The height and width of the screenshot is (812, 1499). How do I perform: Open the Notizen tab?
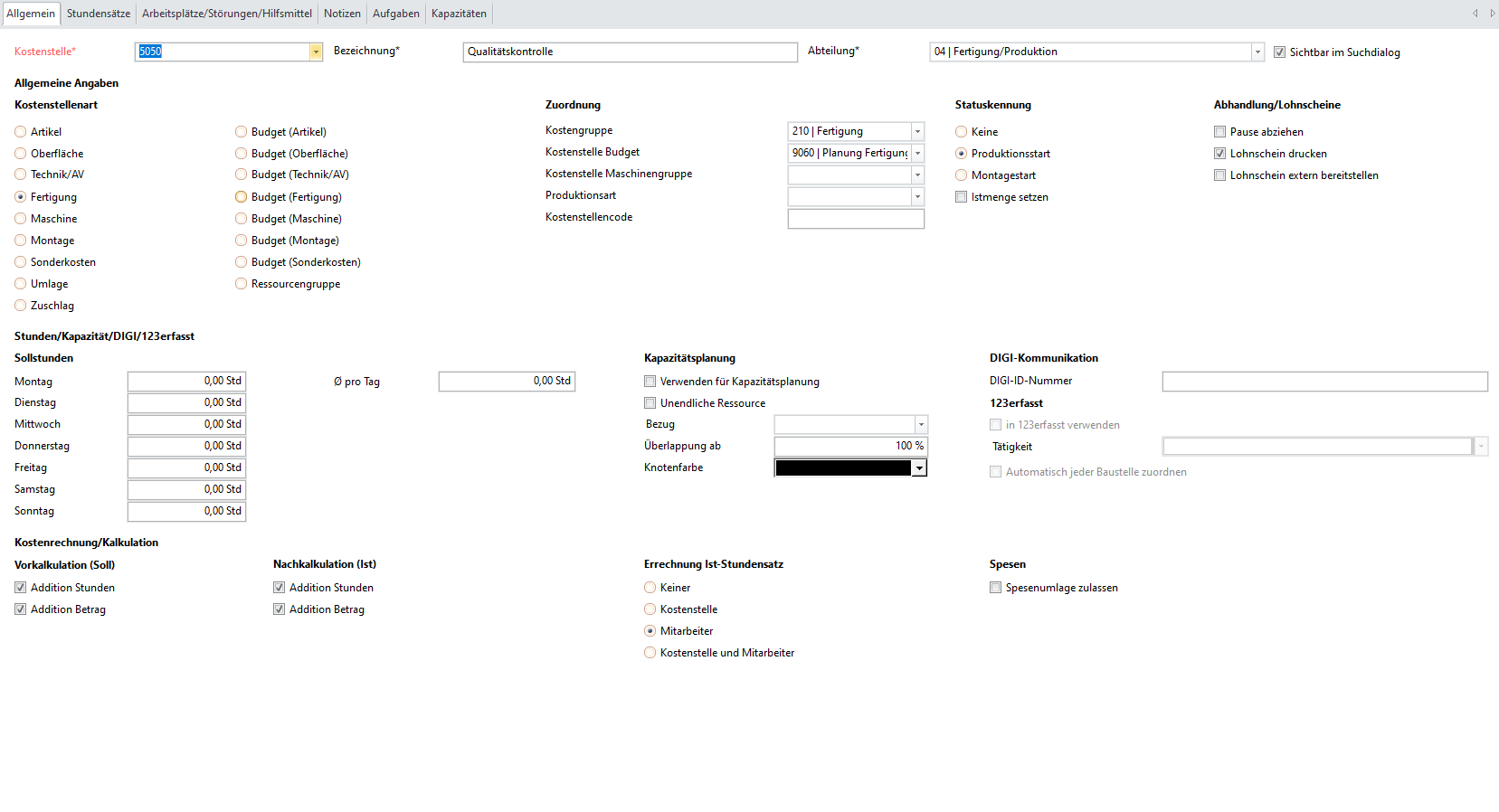(x=342, y=14)
